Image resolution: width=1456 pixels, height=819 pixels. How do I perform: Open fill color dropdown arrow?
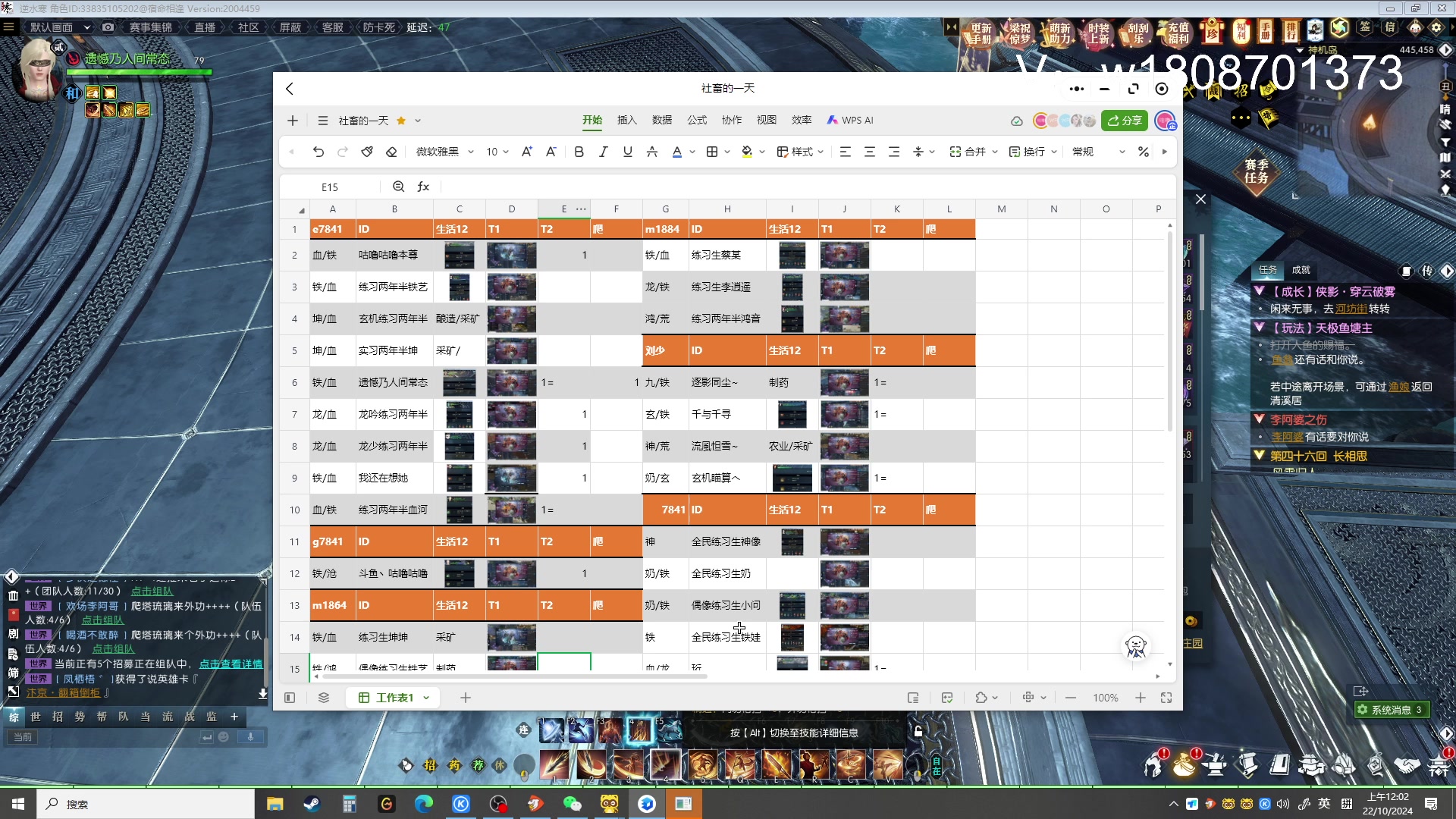(762, 152)
